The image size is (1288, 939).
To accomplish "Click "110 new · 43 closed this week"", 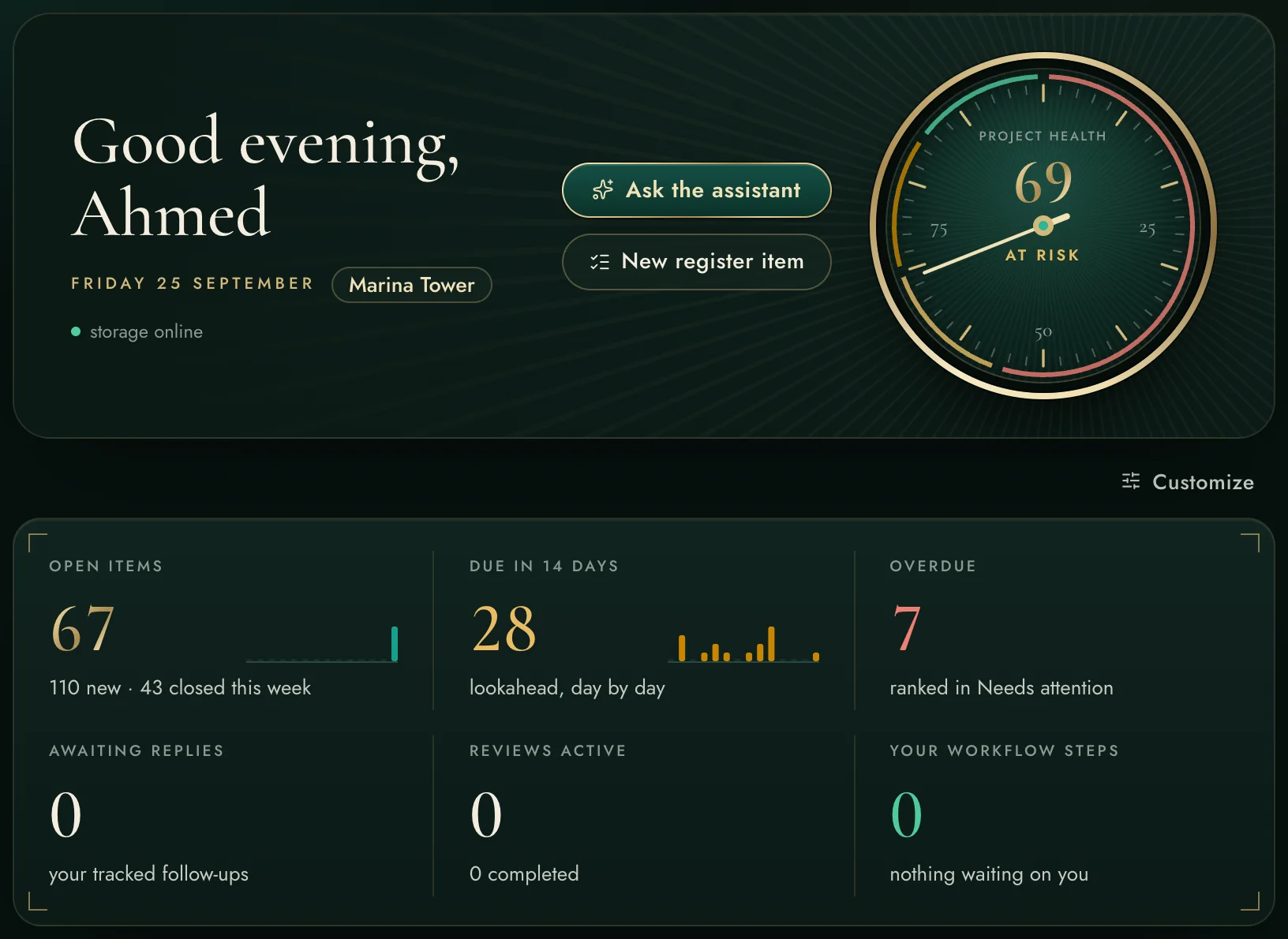I will click(180, 687).
